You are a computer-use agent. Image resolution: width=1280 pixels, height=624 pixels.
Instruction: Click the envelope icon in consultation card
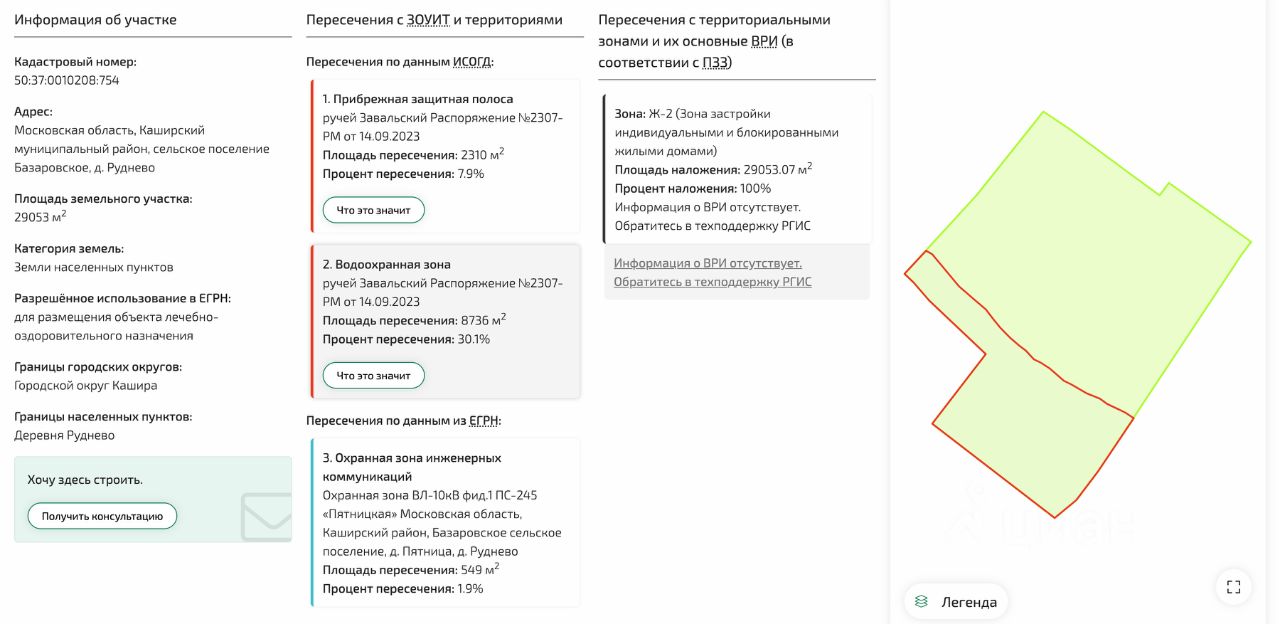[266, 515]
